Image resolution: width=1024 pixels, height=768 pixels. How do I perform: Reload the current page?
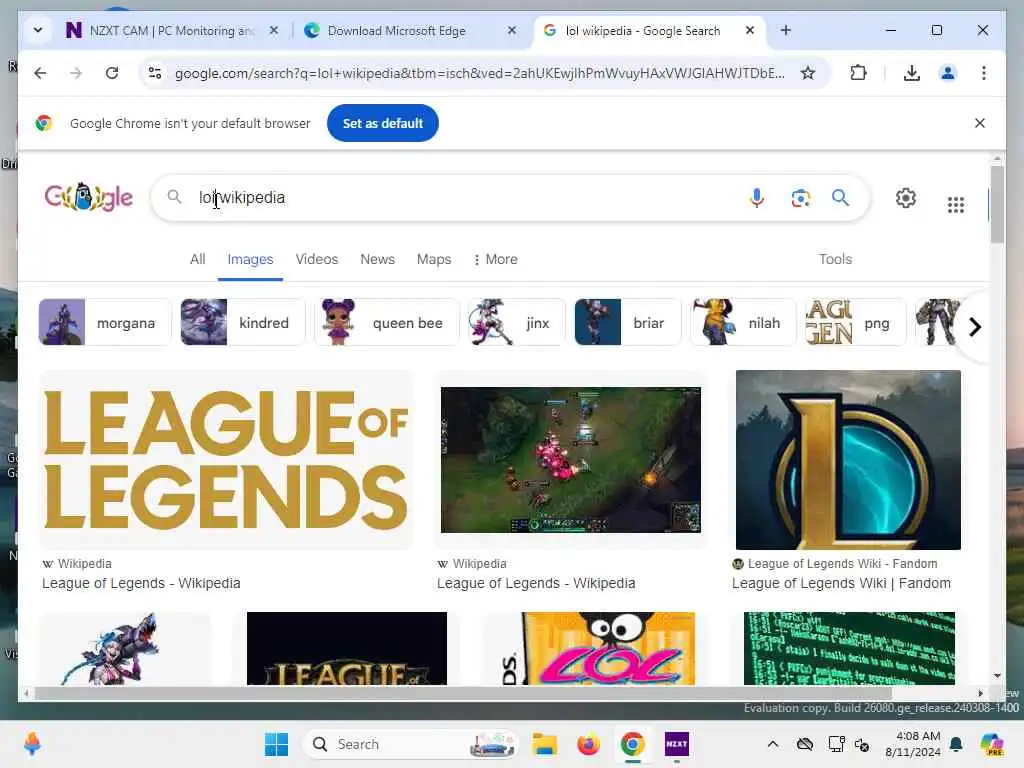(112, 73)
